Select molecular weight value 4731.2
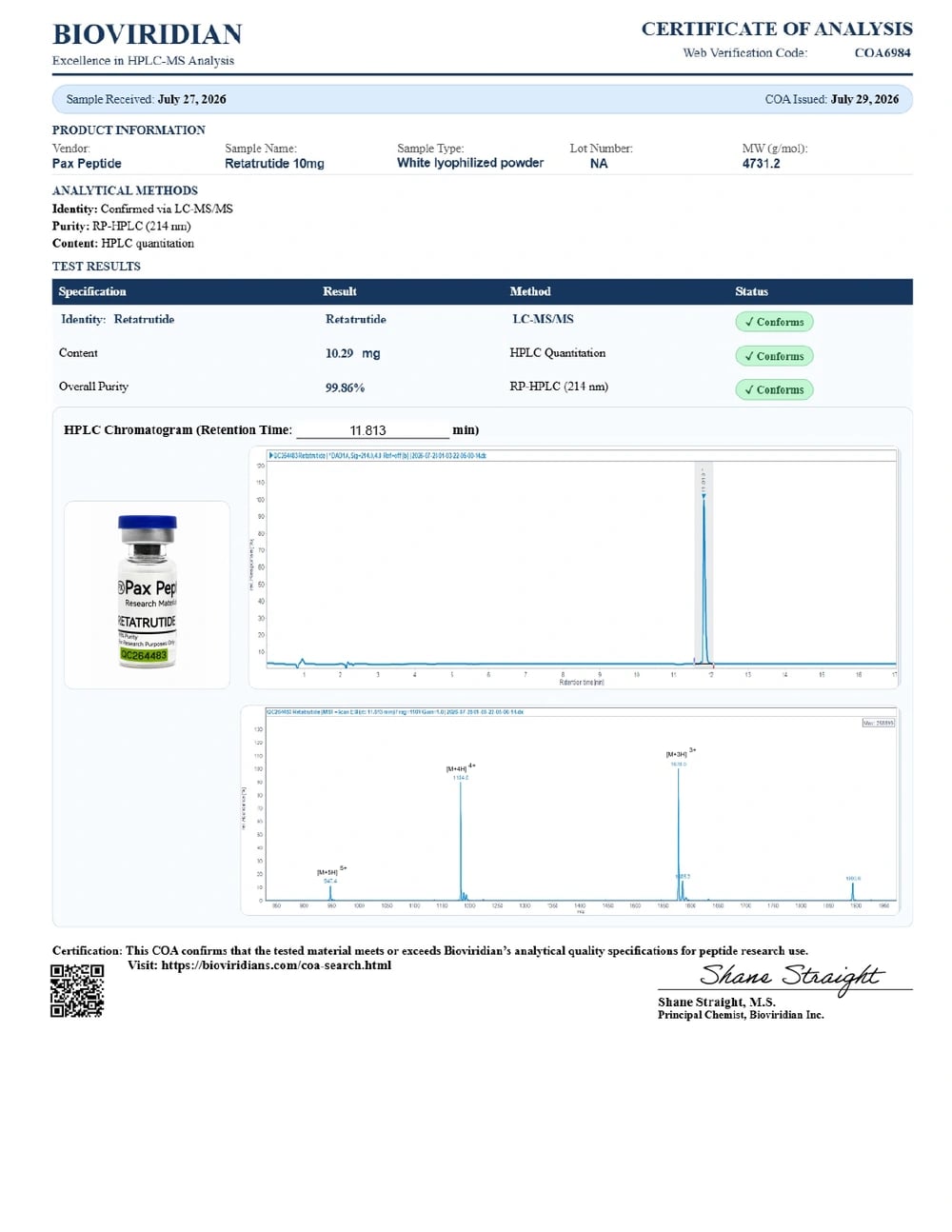 [x=761, y=164]
